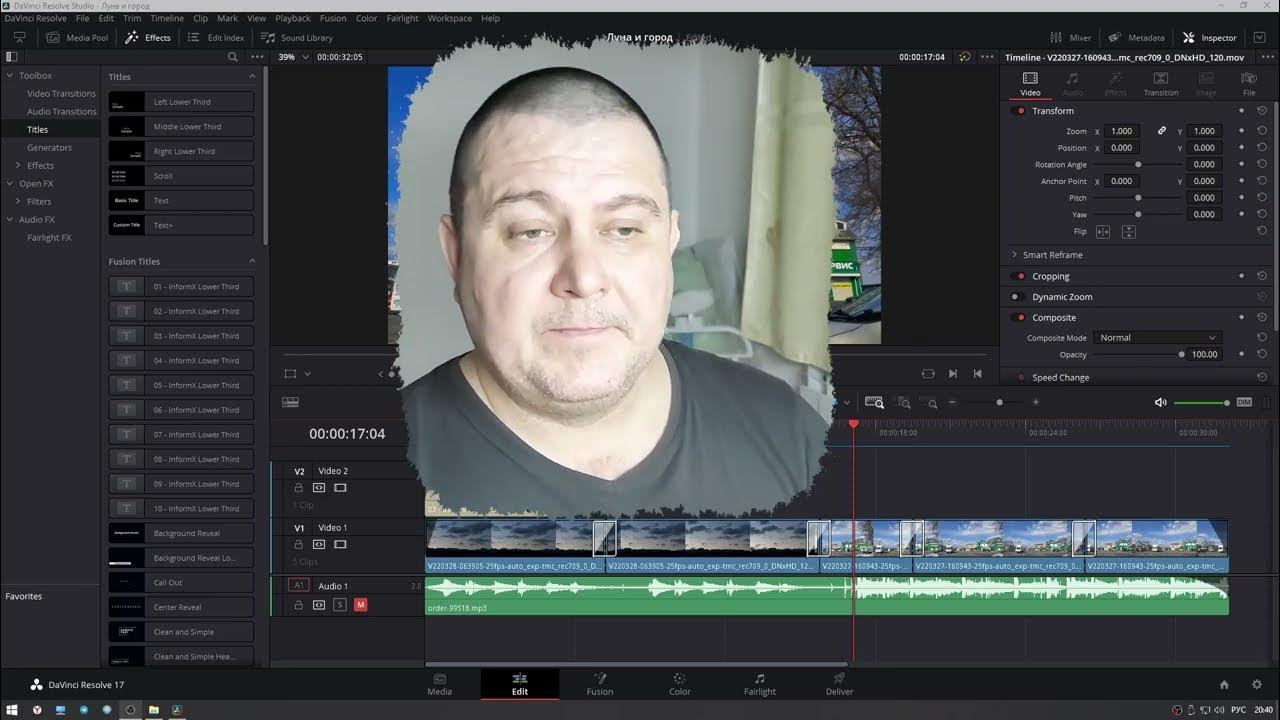Open timeline view options icon
This screenshot has height=720, width=1280.
pyautogui.click(x=291, y=402)
